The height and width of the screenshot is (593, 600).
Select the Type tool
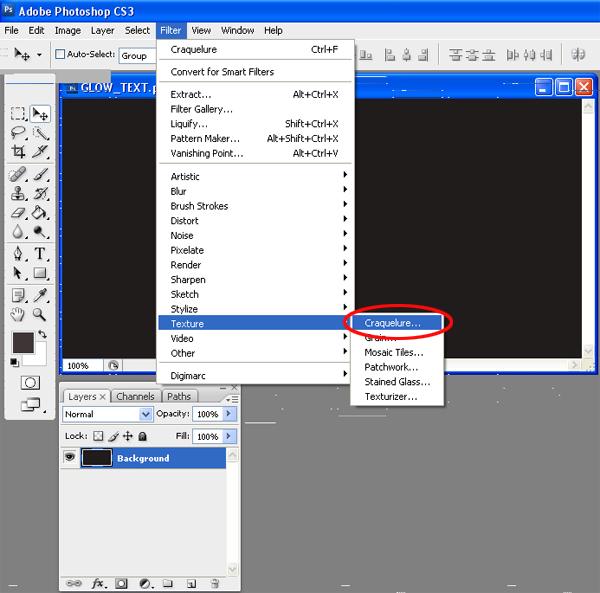(40, 254)
